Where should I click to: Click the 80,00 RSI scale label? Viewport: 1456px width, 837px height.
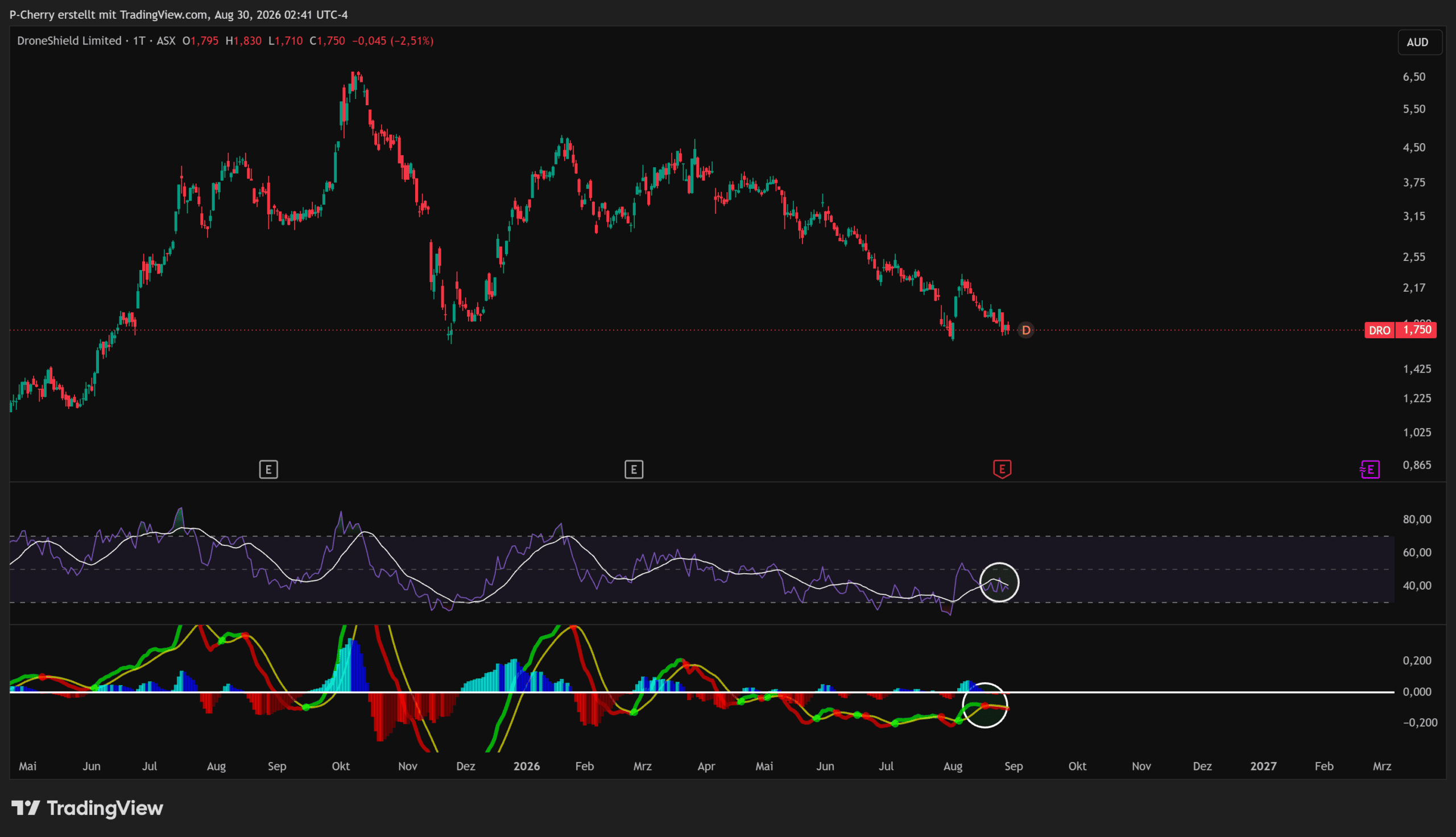pos(1417,520)
